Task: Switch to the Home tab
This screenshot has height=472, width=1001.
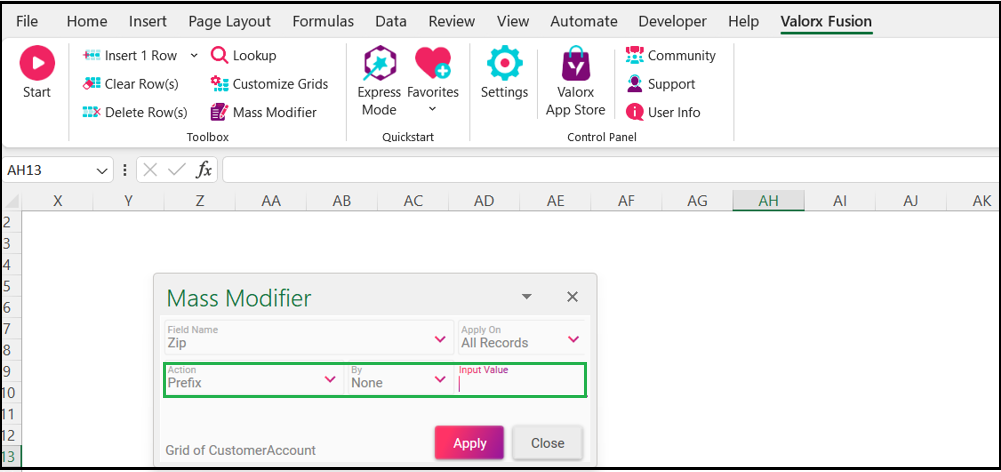Action: point(87,21)
